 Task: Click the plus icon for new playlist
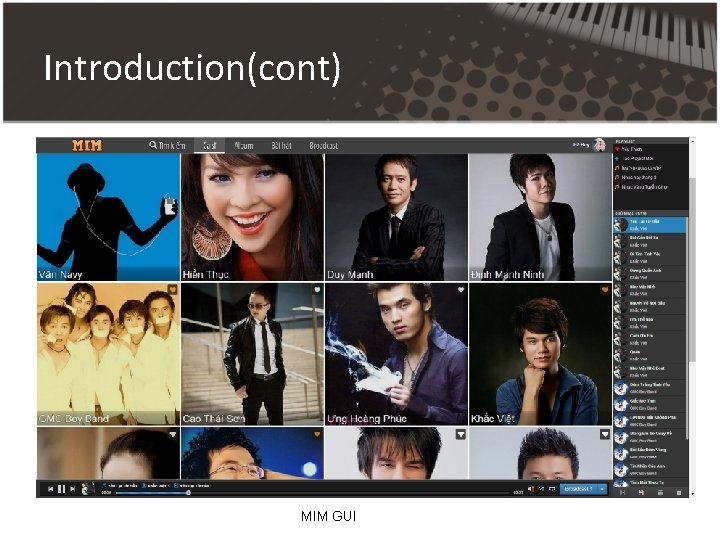pos(617,158)
